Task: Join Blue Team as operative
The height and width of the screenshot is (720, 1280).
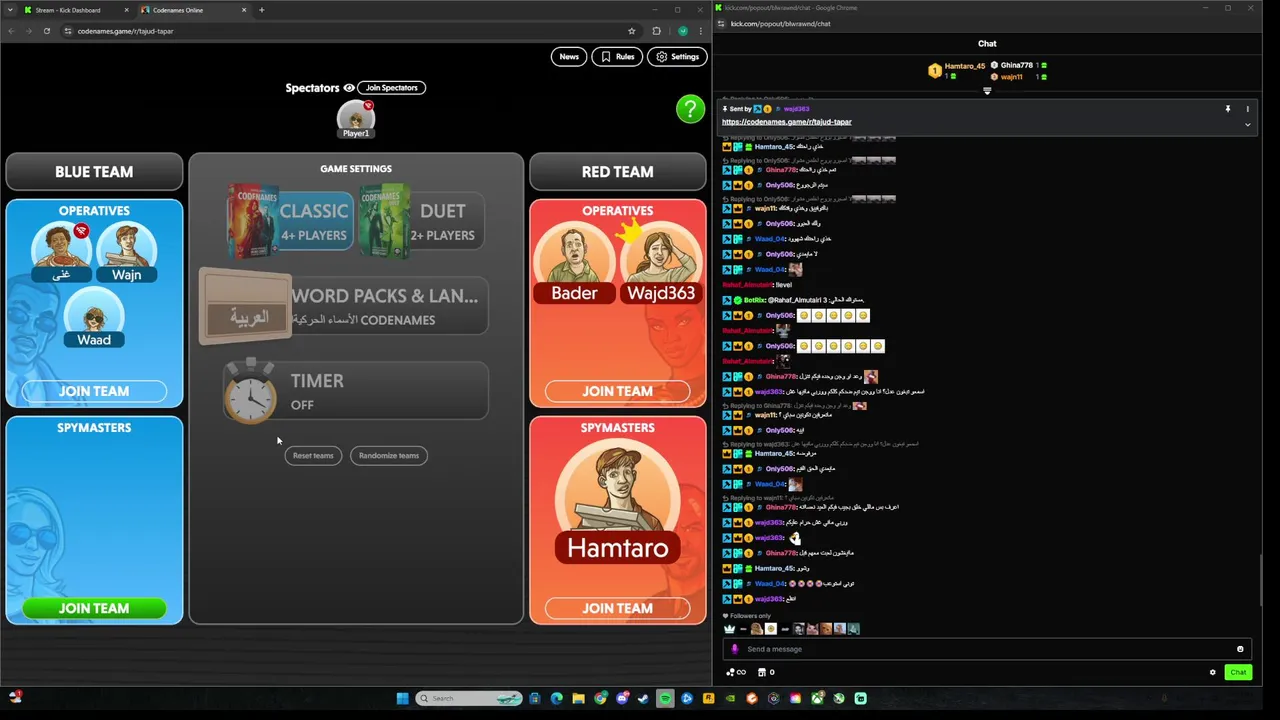Action: 94,391
